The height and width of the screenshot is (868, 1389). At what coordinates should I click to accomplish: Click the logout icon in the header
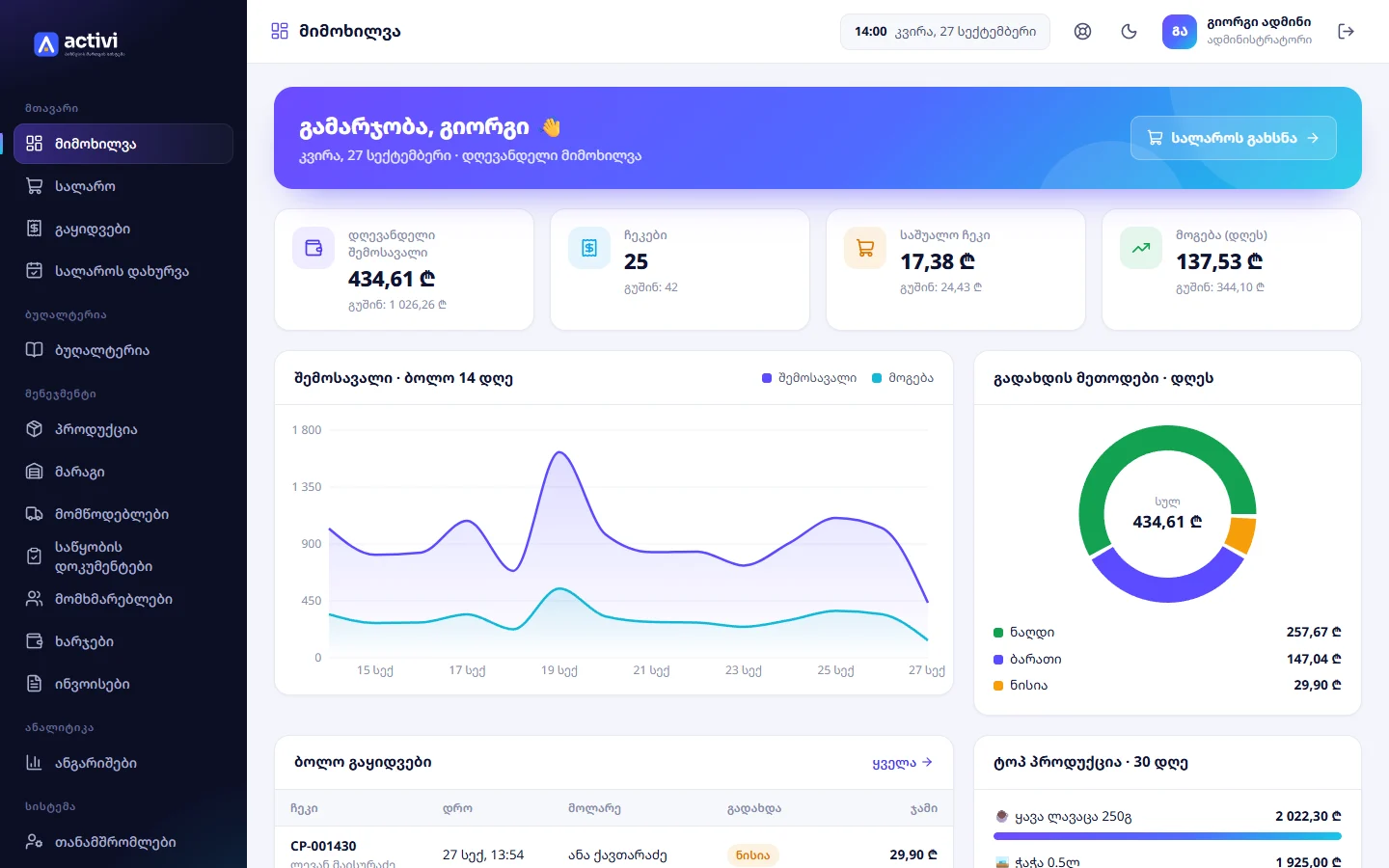point(1347,32)
